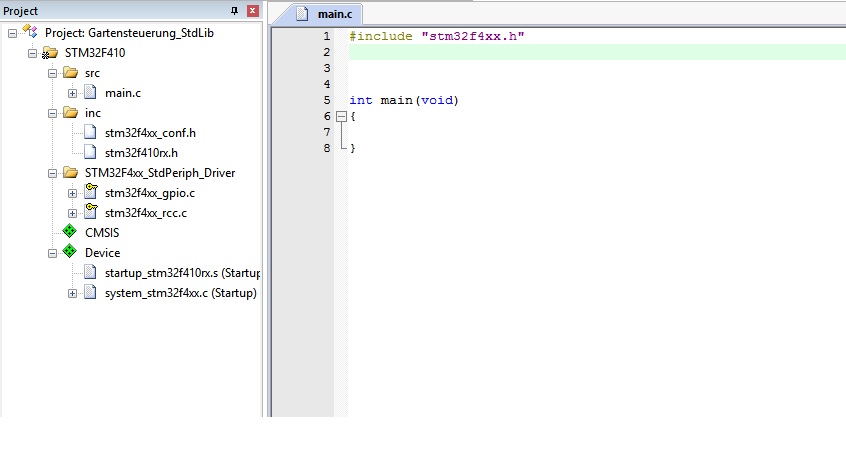Click the key-marked stm32f4xx_rcc.c icon
Viewport: 846px width, 460px height.
click(x=91, y=211)
